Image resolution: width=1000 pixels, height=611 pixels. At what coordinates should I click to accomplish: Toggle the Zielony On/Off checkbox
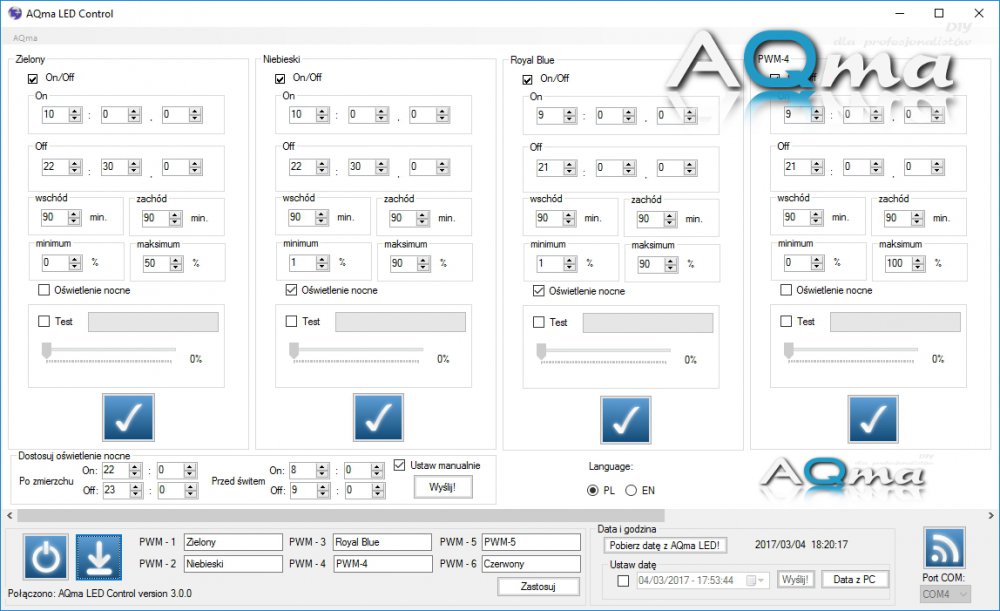[33, 78]
